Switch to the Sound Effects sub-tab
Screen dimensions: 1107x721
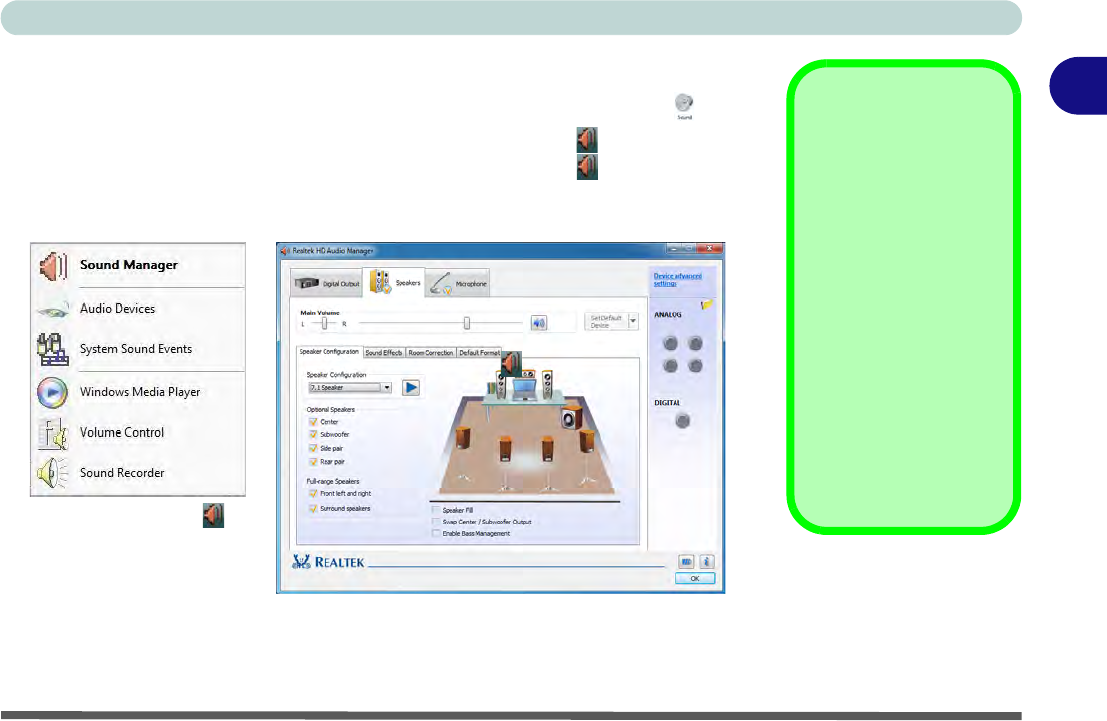pyautogui.click(x=383, y=352)
